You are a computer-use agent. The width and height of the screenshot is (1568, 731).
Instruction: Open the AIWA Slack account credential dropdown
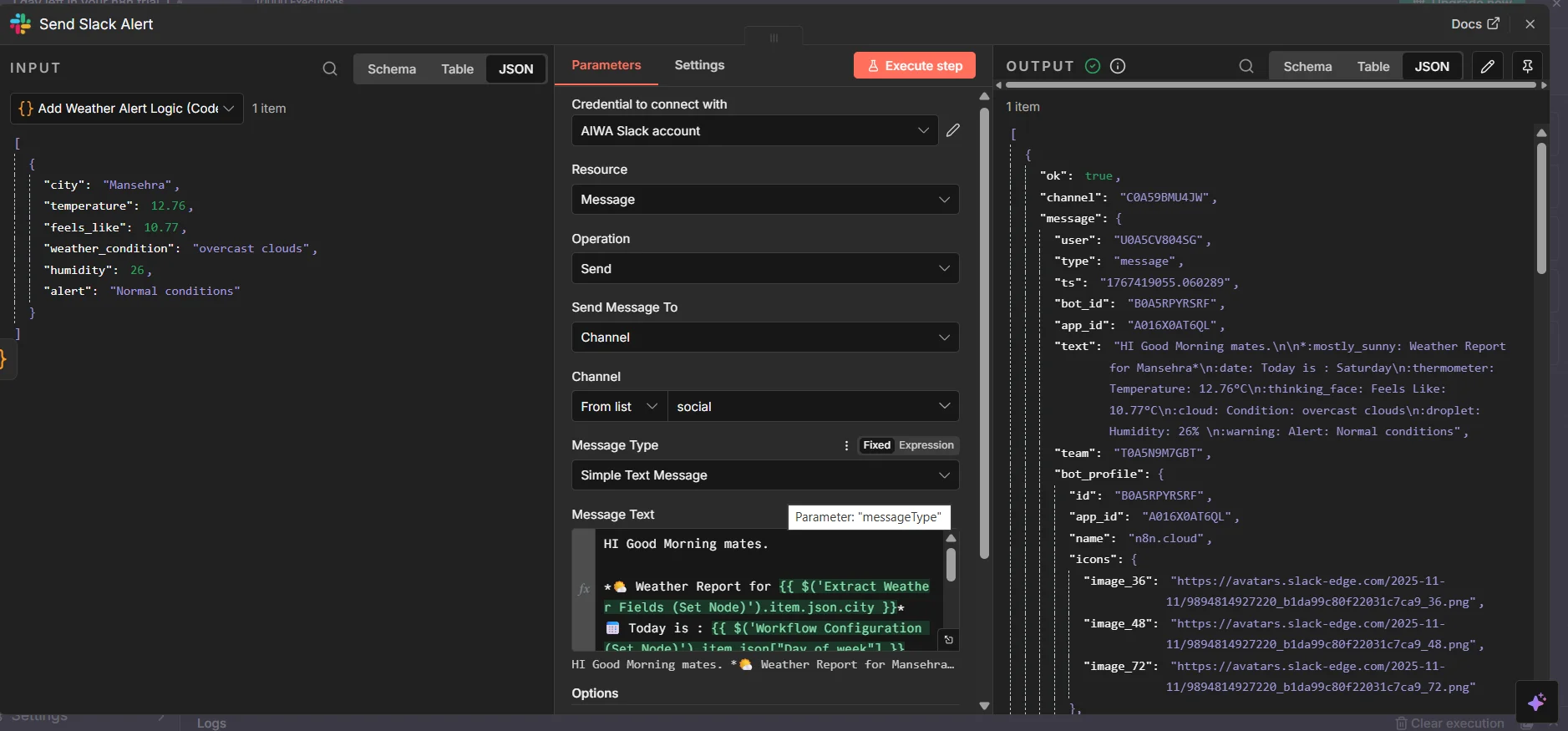[755, 131]
